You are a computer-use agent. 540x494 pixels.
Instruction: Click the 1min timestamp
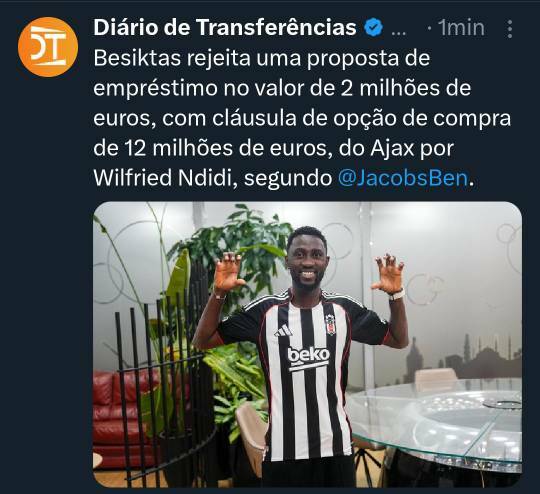coord(461,28)
